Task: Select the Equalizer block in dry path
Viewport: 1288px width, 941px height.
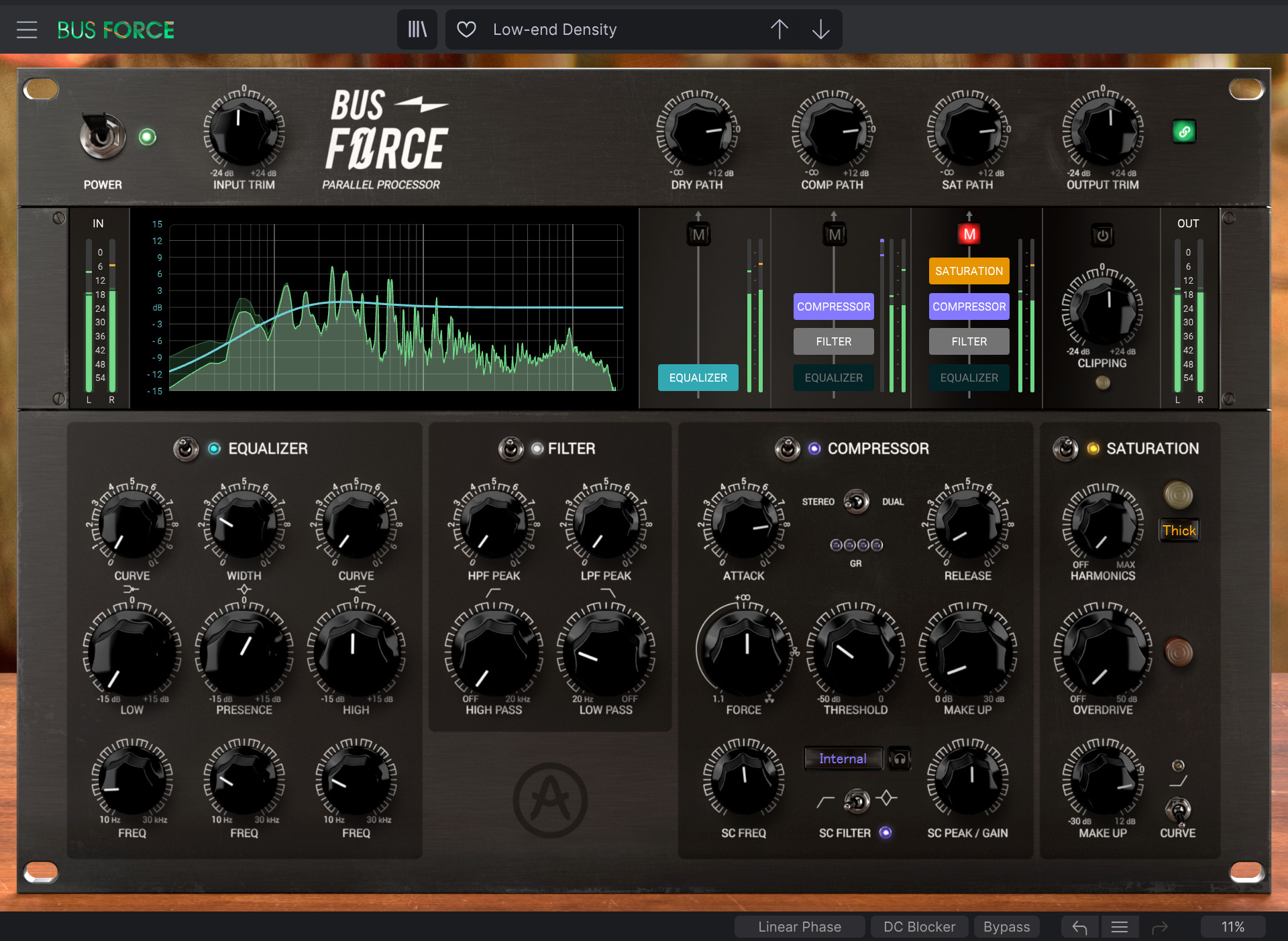Action: [x=698, y=378]
